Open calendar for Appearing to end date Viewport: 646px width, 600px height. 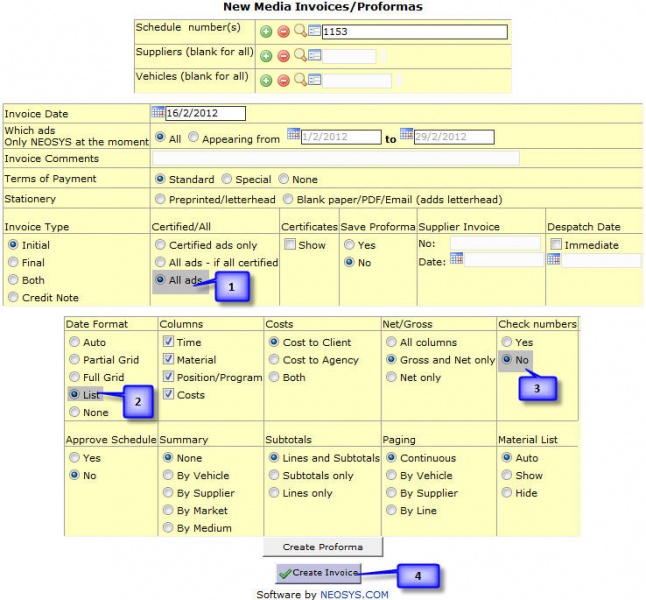[407, 134]
